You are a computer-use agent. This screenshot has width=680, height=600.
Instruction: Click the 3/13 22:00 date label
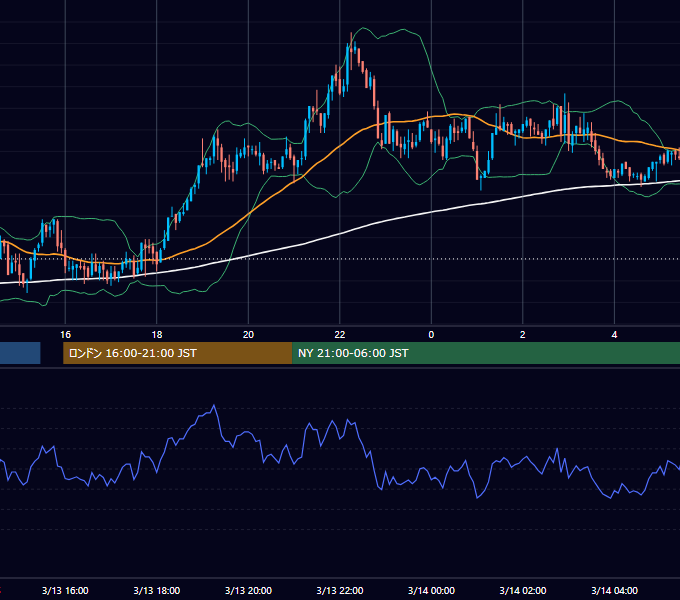click(340, 590)
